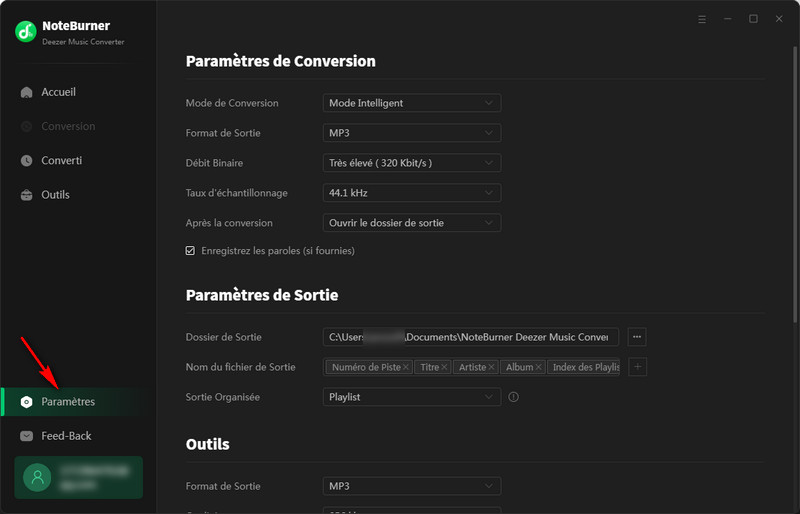Expand the Débit Binaire dropdown
Screen dimensions: 800x514
pos(412,163)
